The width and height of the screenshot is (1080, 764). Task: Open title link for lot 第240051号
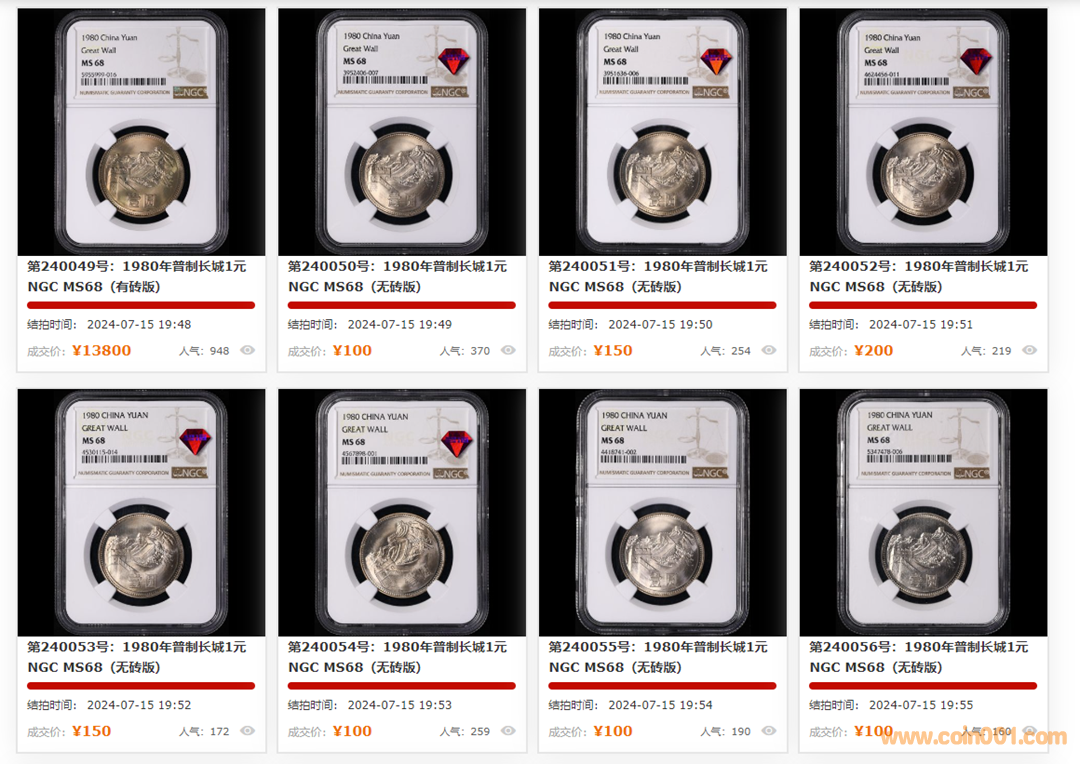[x=658, y=276]
